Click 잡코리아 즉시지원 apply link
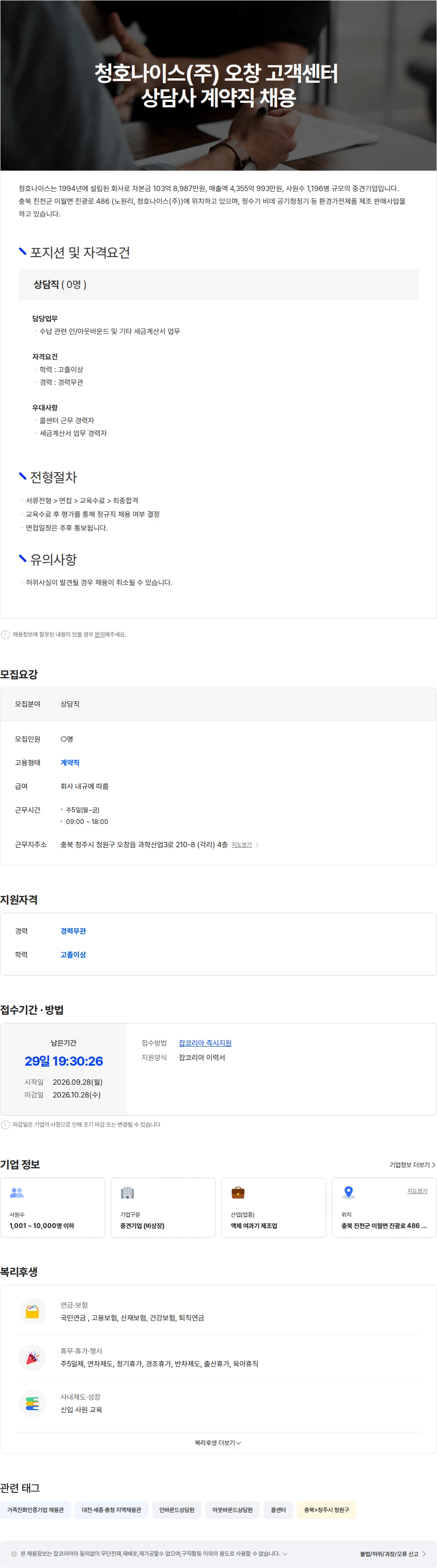 coord(205,1043)
